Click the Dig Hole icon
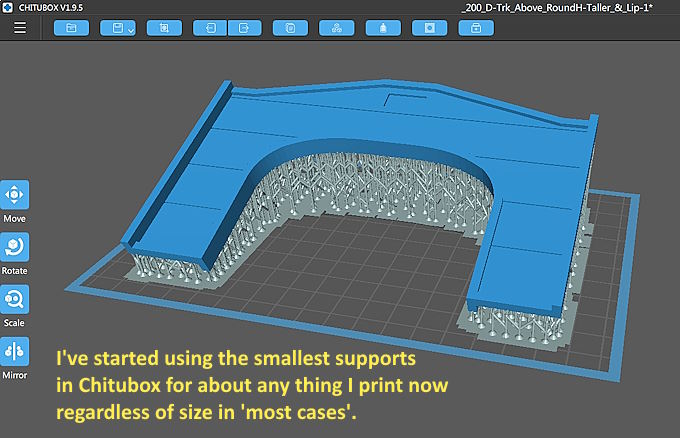This screenshot has width=680, height=438. tap(429, 28)
